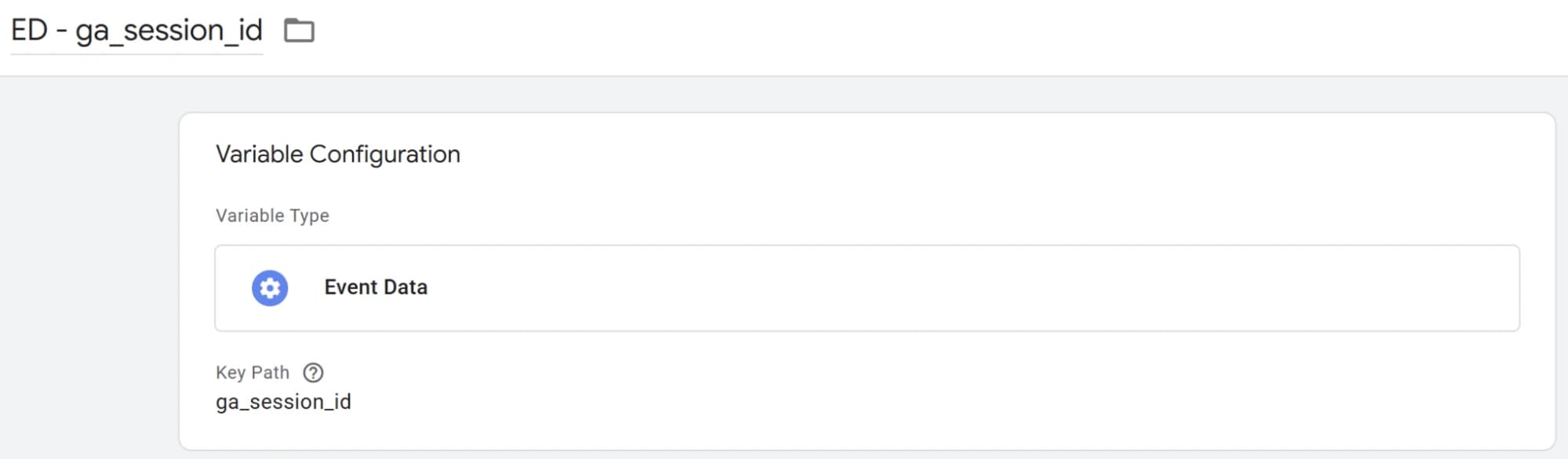Open the Key Path help question mark
Viewport: 1568px width, 459px height.
(x=313, y=373)
